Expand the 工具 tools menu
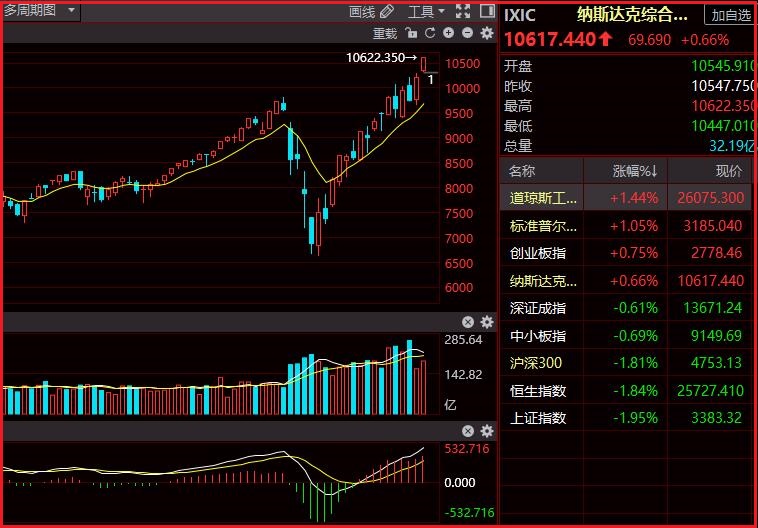Screen dimensions: 758x528 point(426,11)
